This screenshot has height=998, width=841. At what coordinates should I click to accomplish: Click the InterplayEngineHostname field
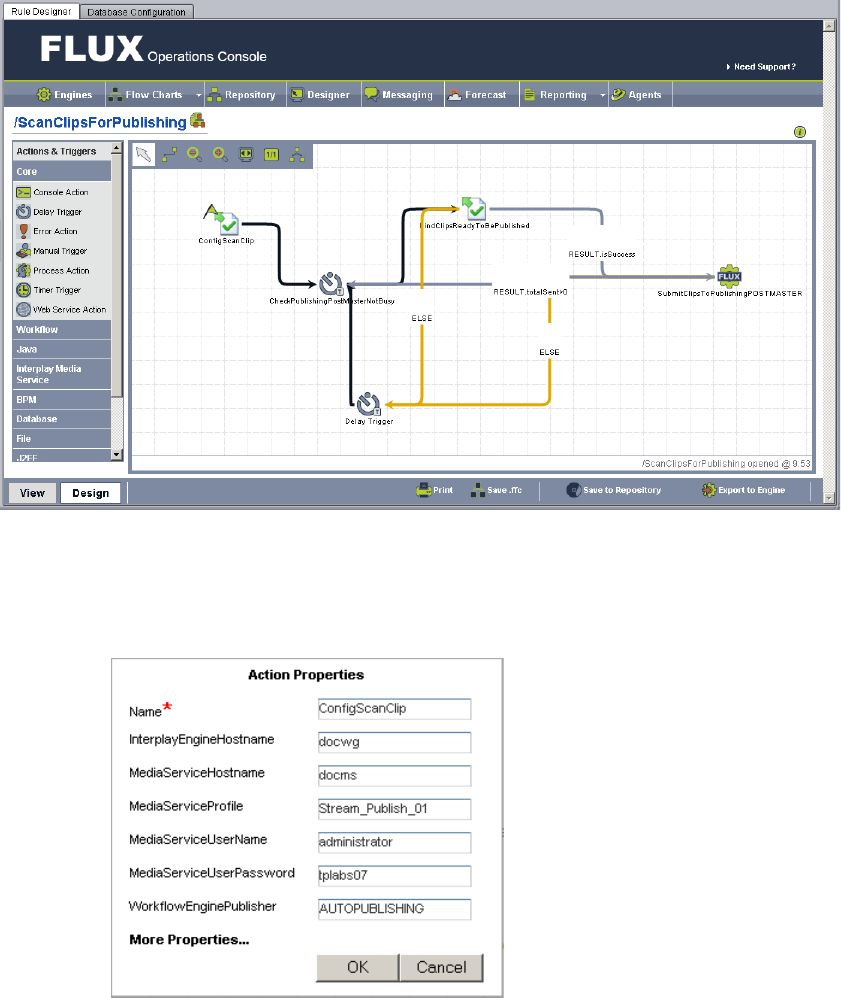click(395, 742)
